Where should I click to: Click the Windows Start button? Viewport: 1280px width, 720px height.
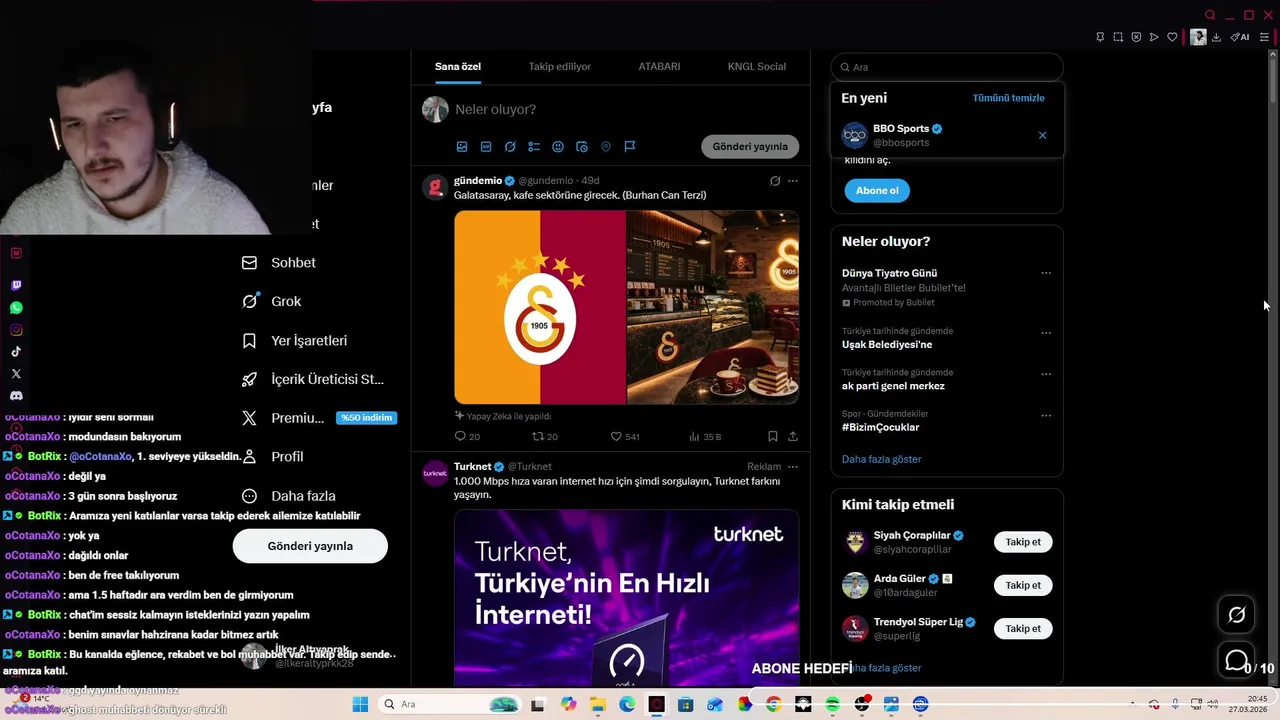(360, 704)
